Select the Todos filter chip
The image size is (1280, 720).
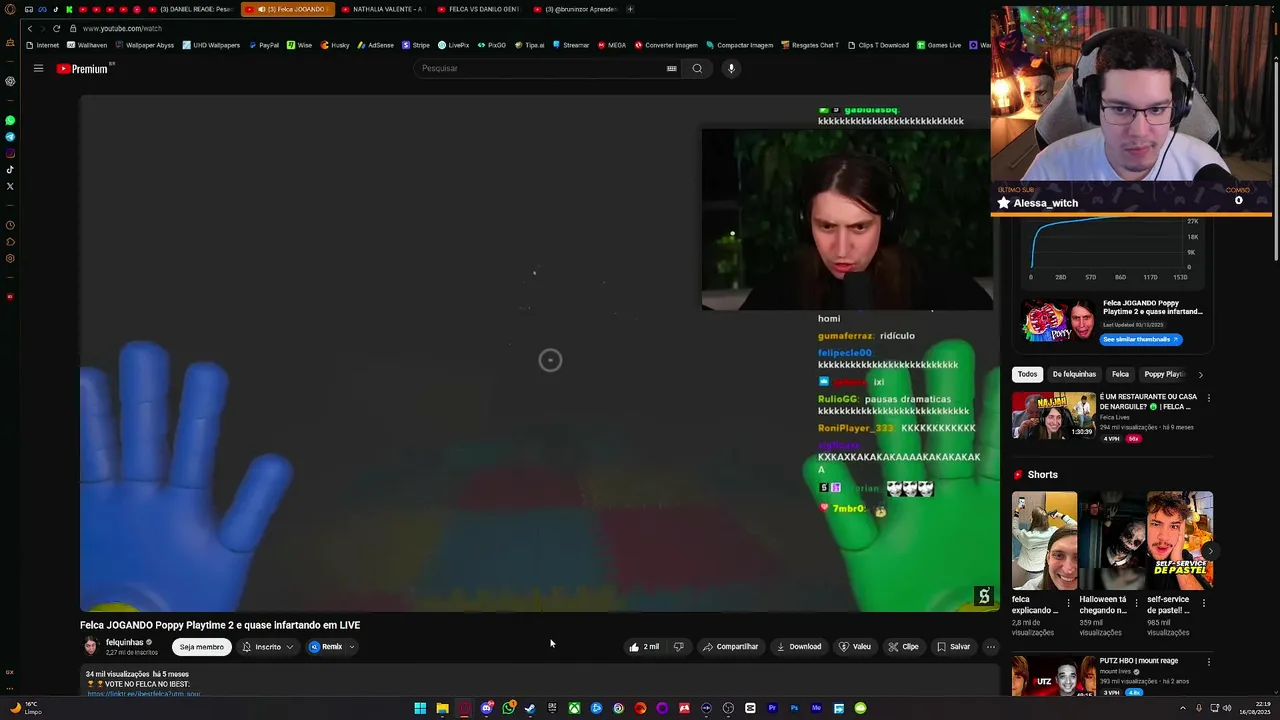point(1027,374)
